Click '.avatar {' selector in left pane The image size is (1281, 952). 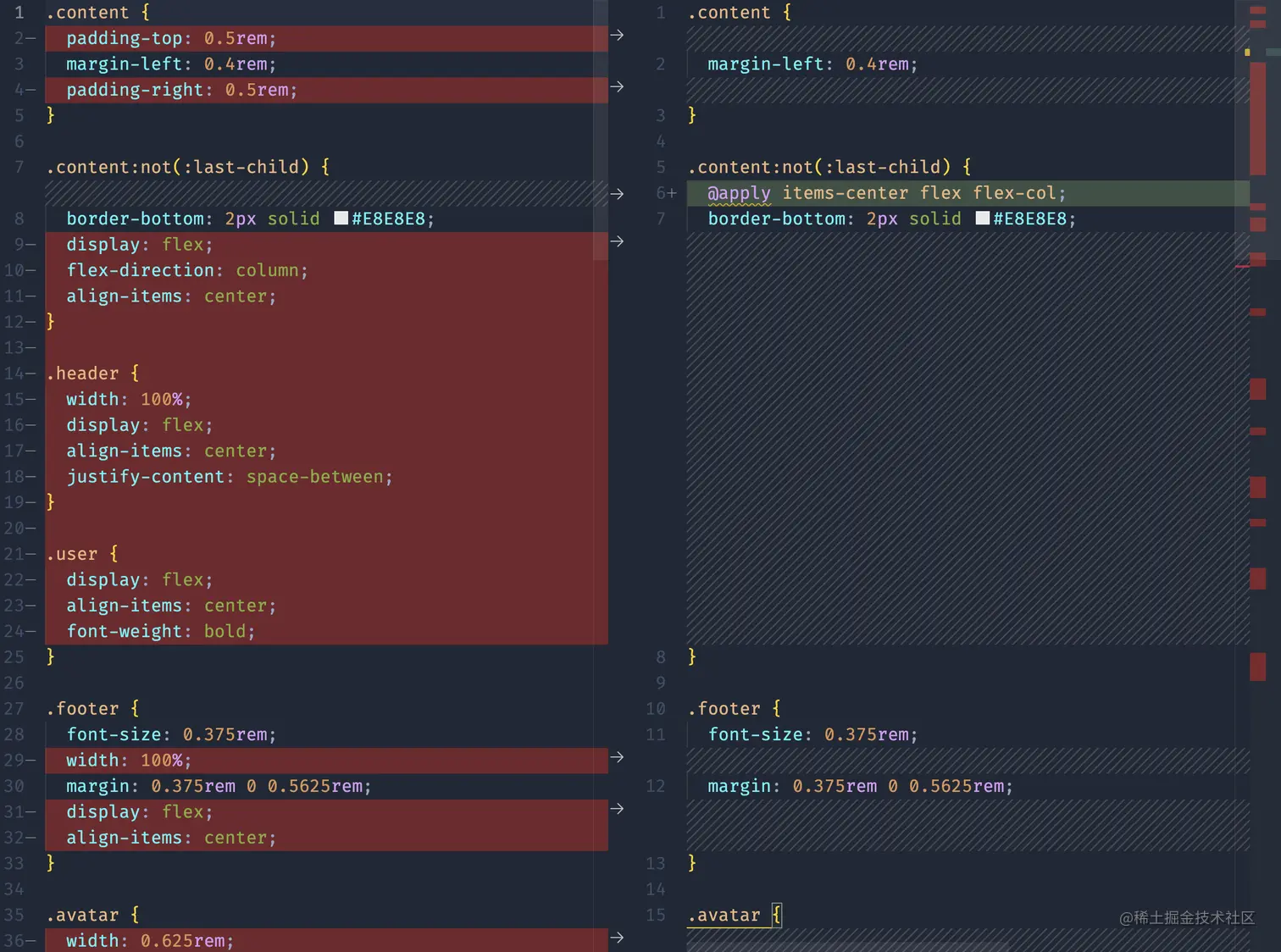[x=92, y=916]
